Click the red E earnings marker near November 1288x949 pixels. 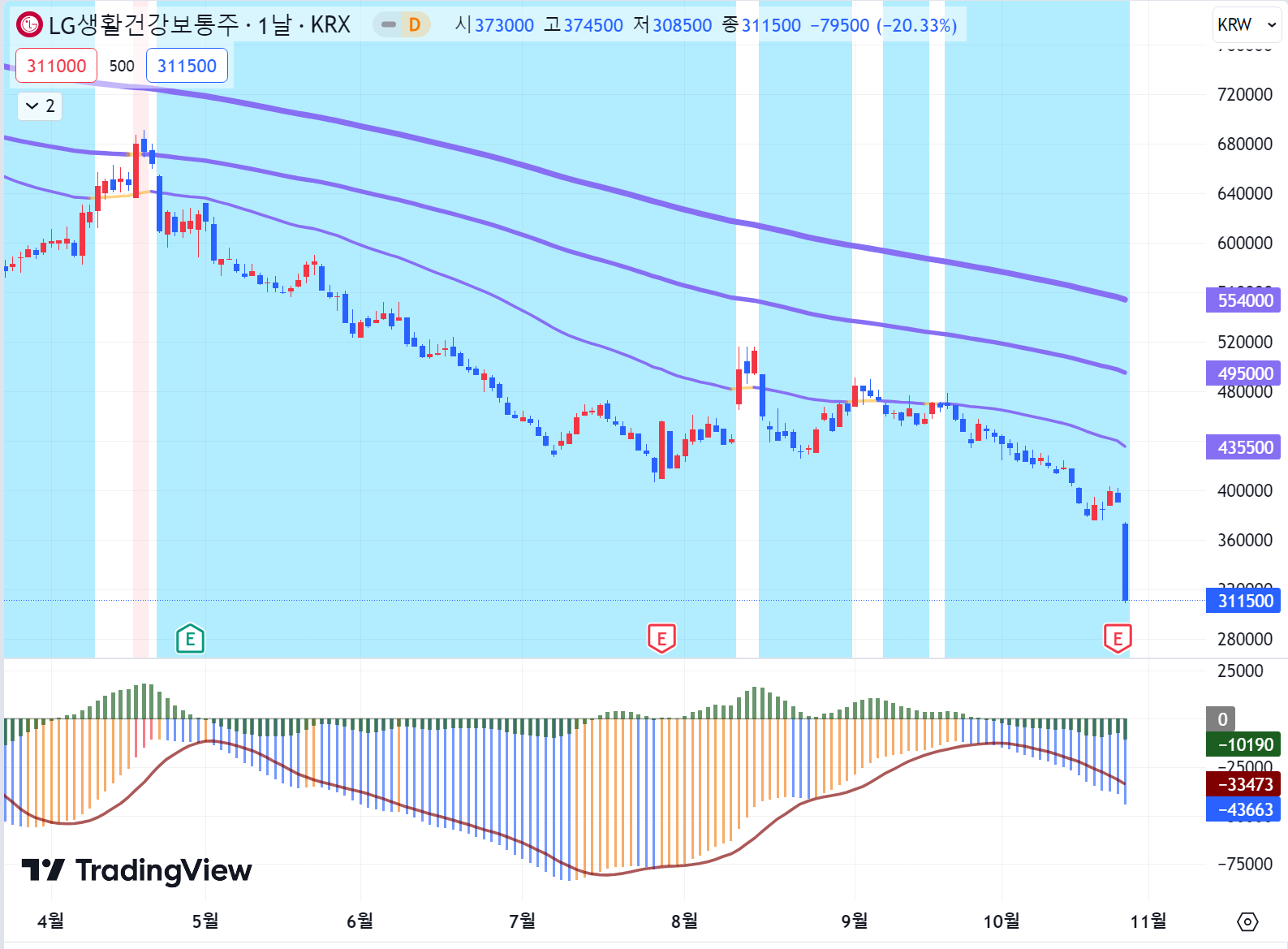pos(1118,639)
